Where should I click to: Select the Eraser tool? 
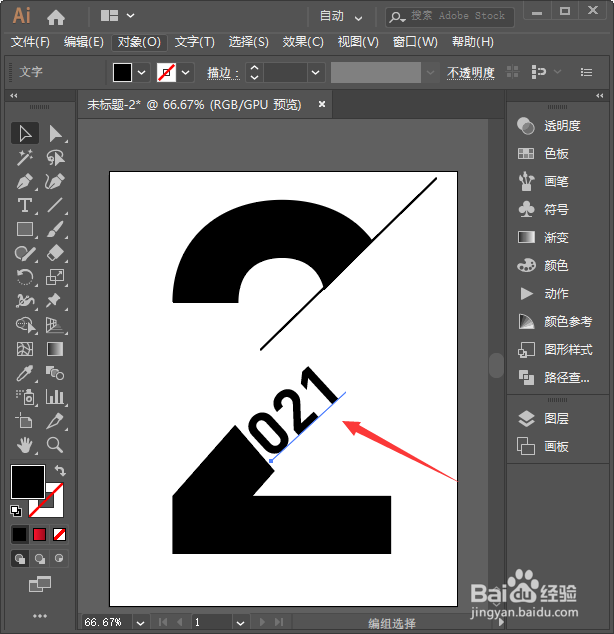click(x=55, y=254)
